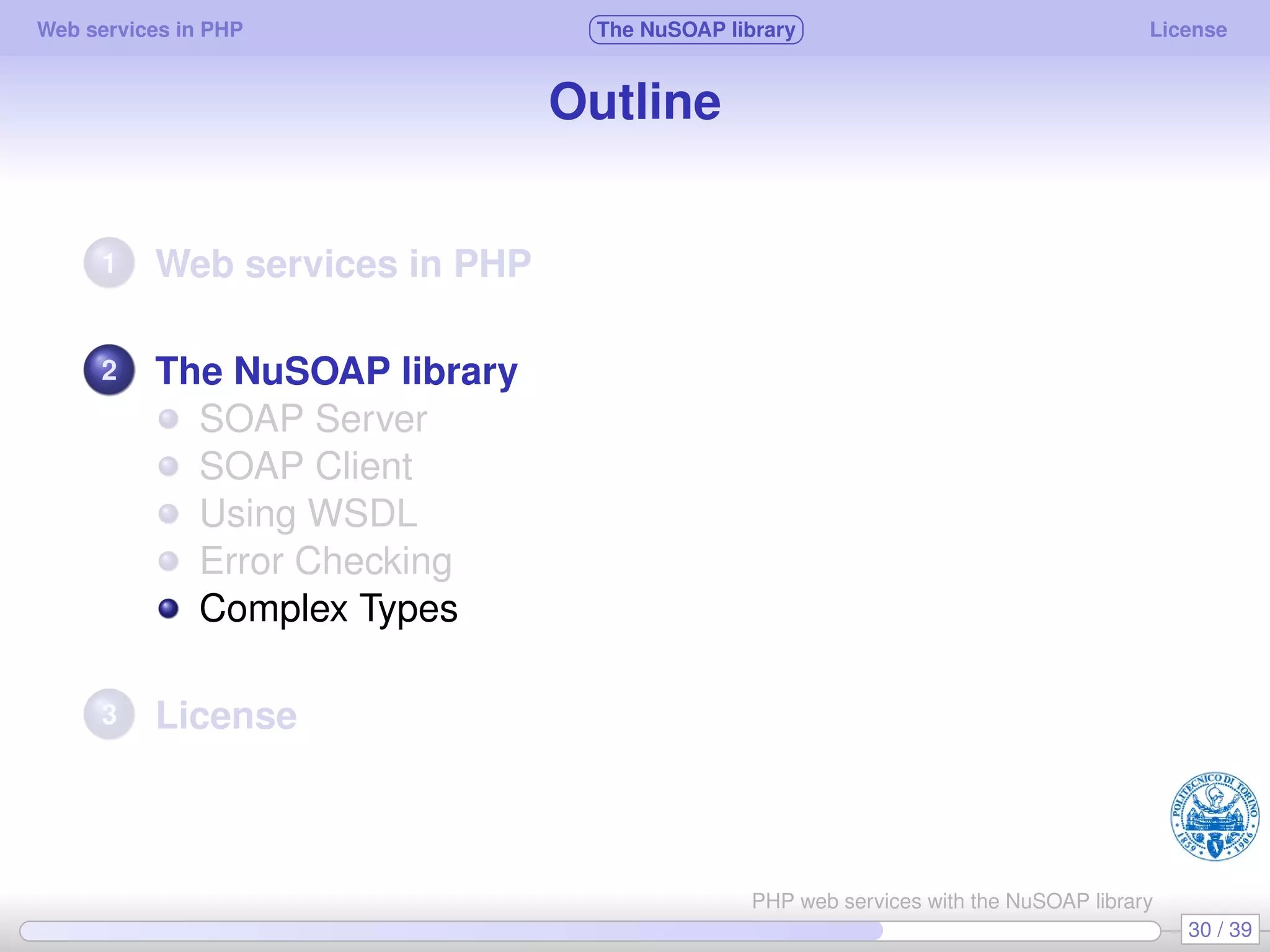Click the bullet beside Error Checking
Image resolution: width=1270 pixels, height=952 pixels.
click(169, 562)
